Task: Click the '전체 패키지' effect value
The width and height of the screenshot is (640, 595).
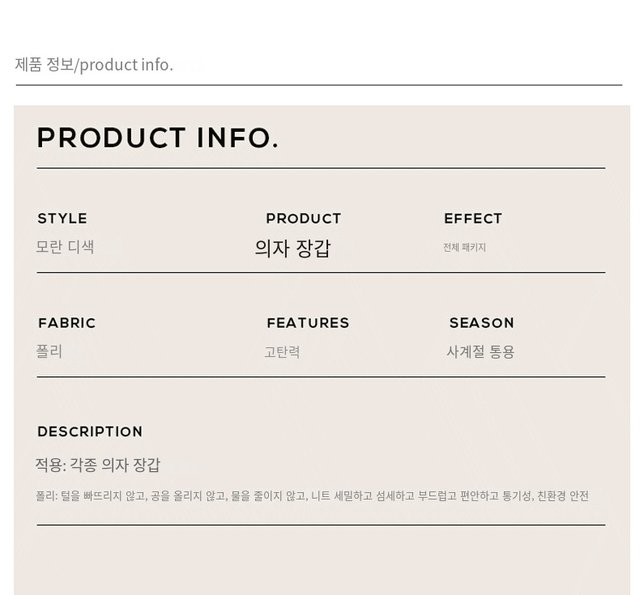Action: [x=464, y=247]
